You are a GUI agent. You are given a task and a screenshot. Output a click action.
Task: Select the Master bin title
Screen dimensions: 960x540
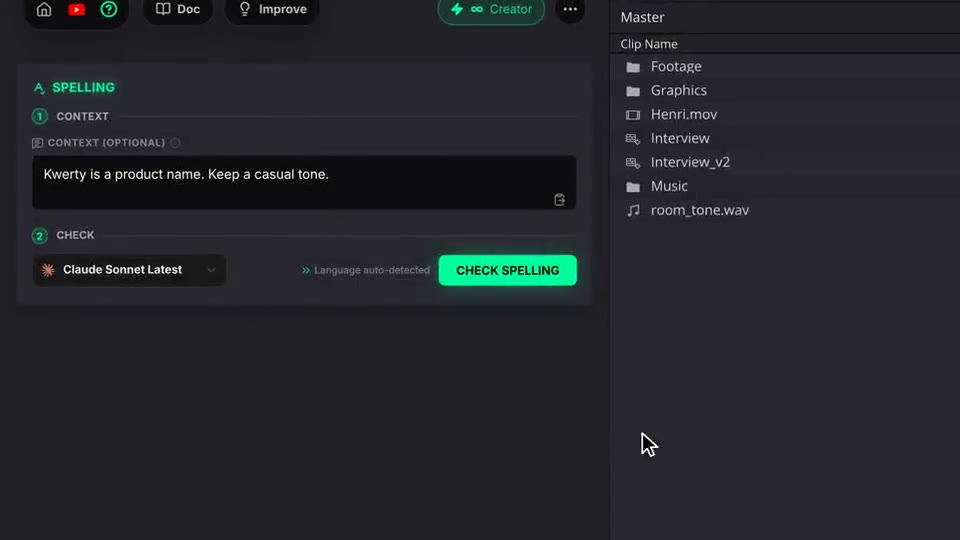(x=642, y=17)
